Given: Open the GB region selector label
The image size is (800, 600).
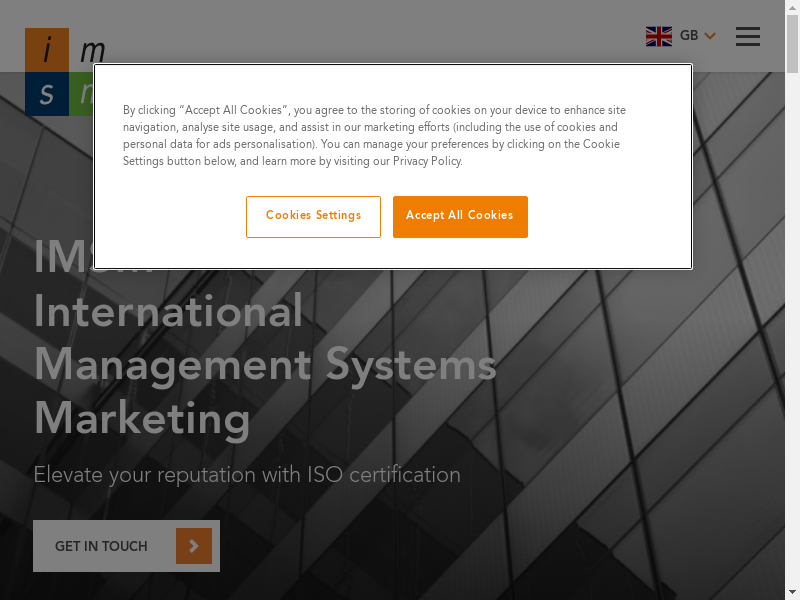Looking at the screenshot, I should click(689, 36).
